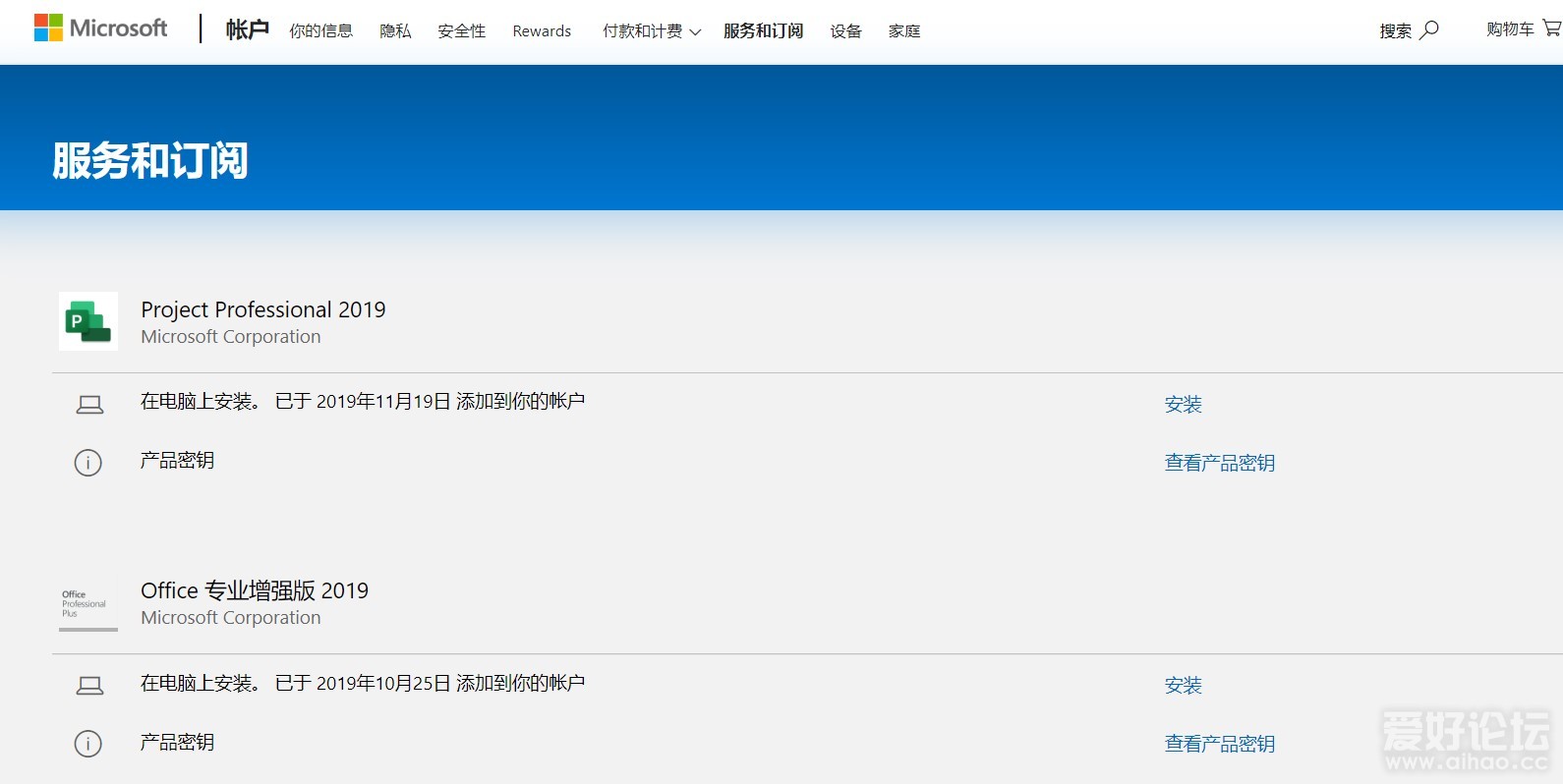Click the Project Professional 2019 icon
Viewport: 1563px width, 784px height.
coord(88,321)
